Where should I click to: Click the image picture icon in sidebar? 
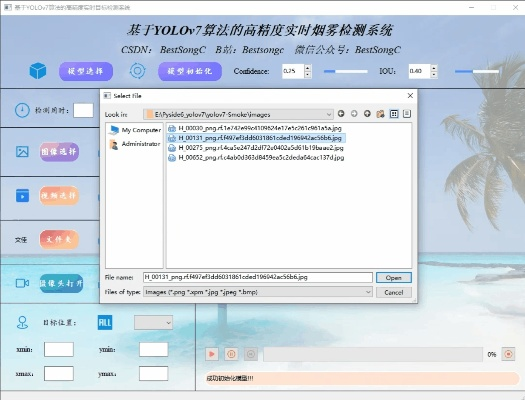pos(22,152)
